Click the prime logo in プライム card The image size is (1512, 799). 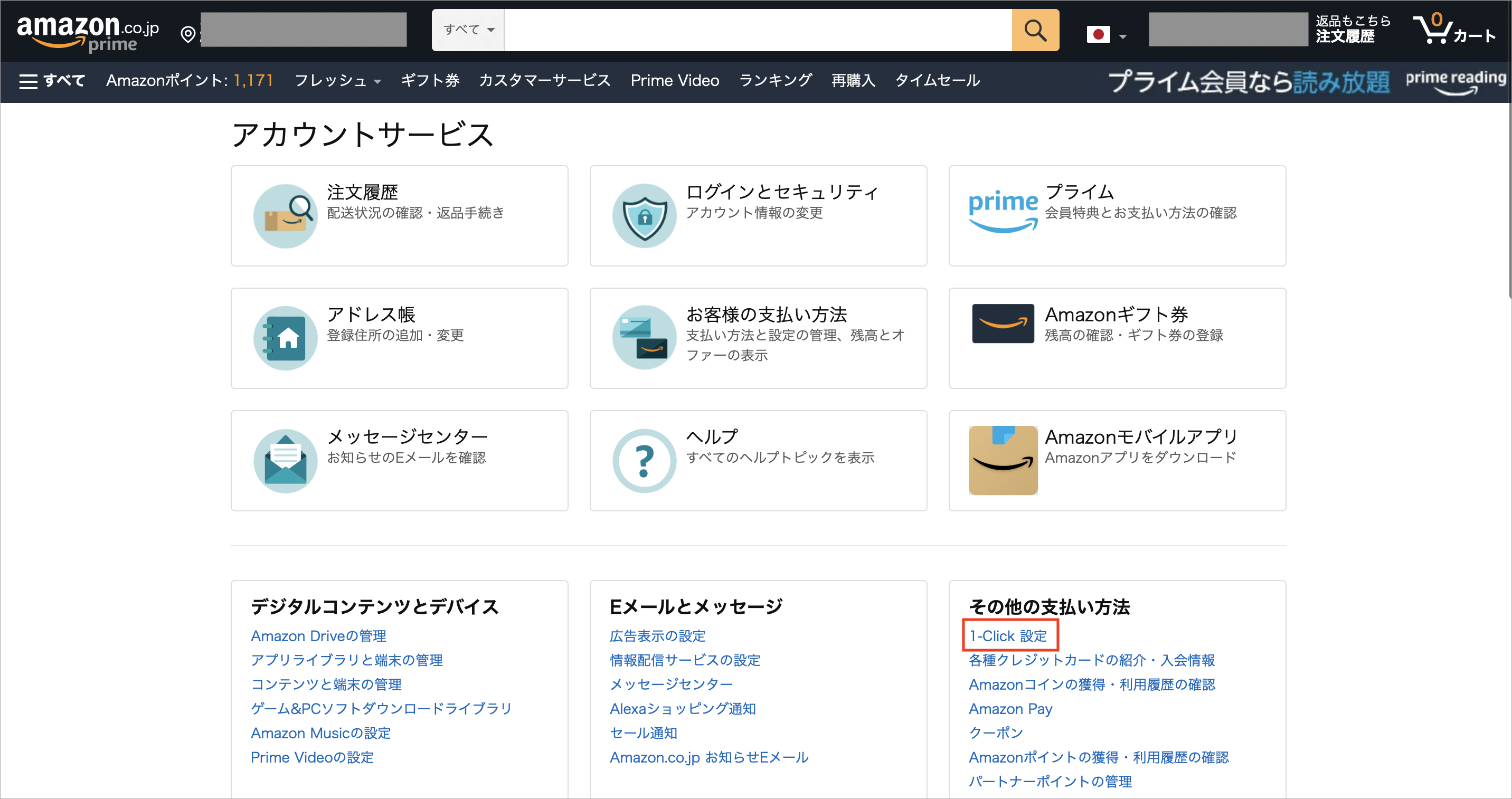coord(1003,212)
